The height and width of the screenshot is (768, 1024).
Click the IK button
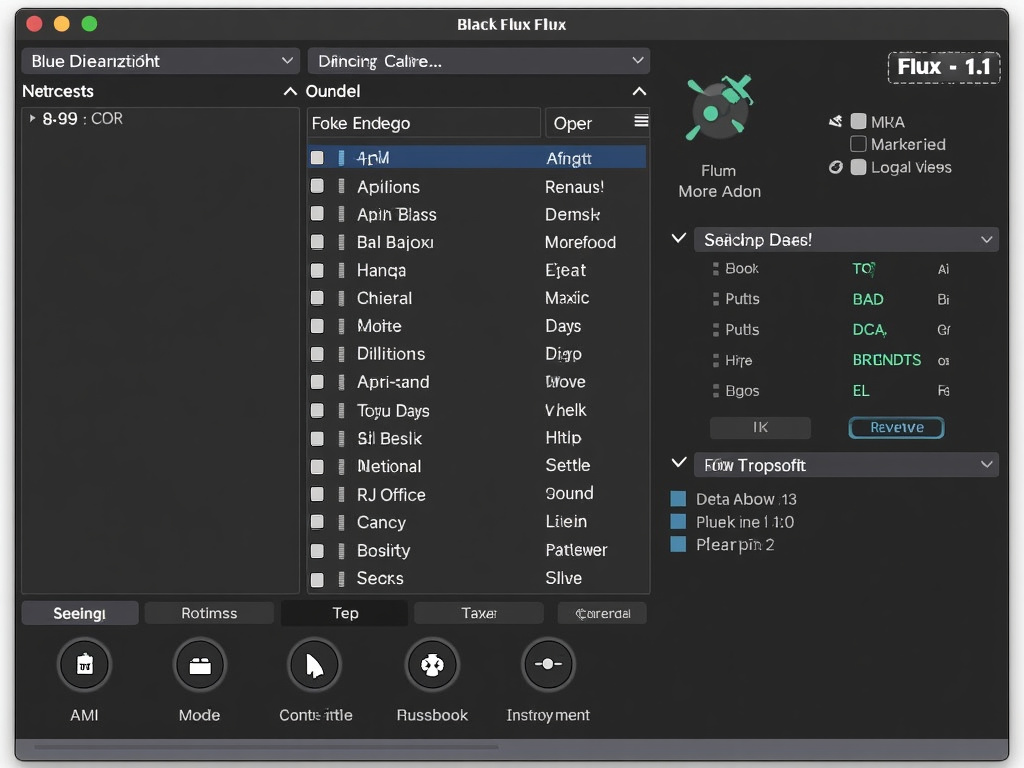pyautogui.click(x=760, y=427)
